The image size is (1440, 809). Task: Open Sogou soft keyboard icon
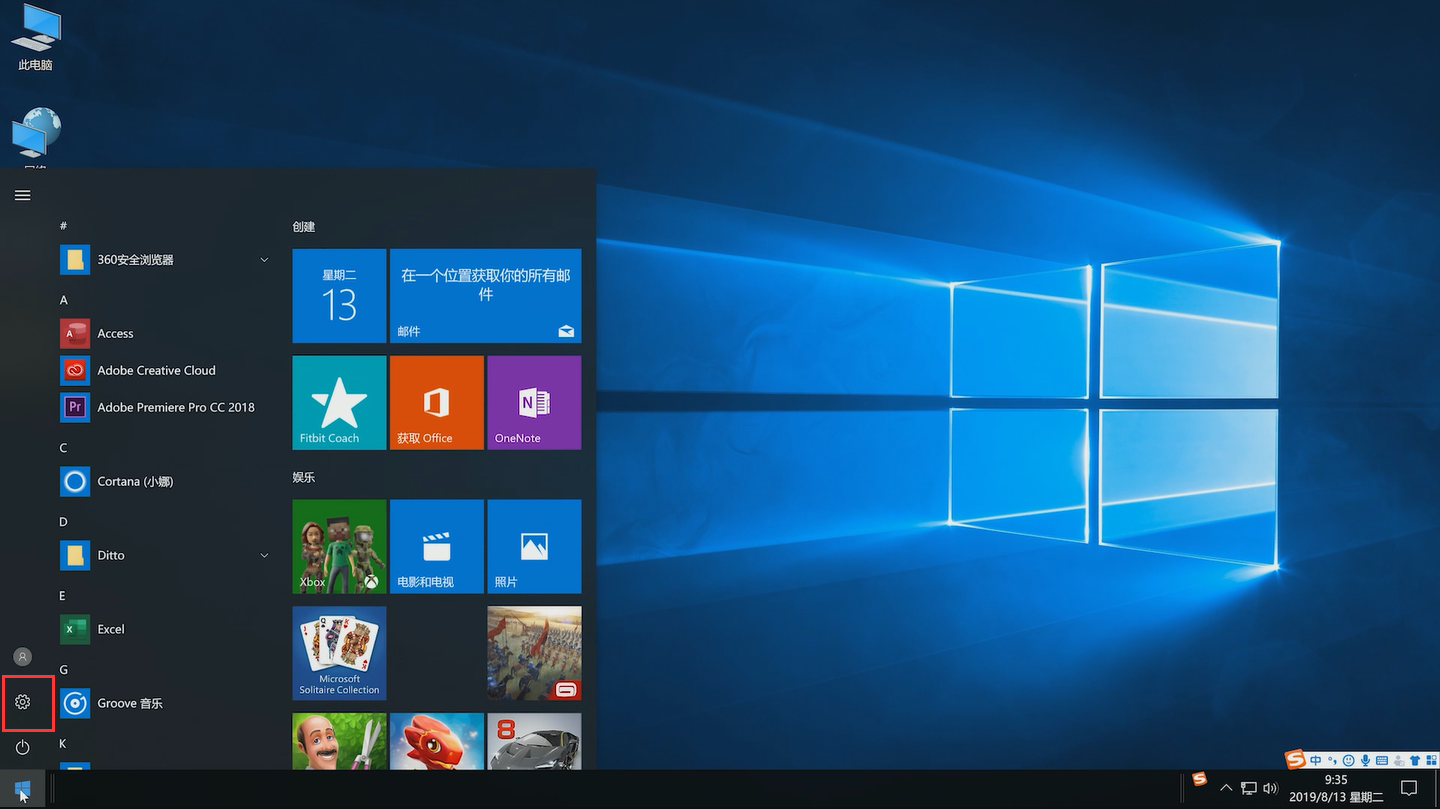coord(1382,761)
